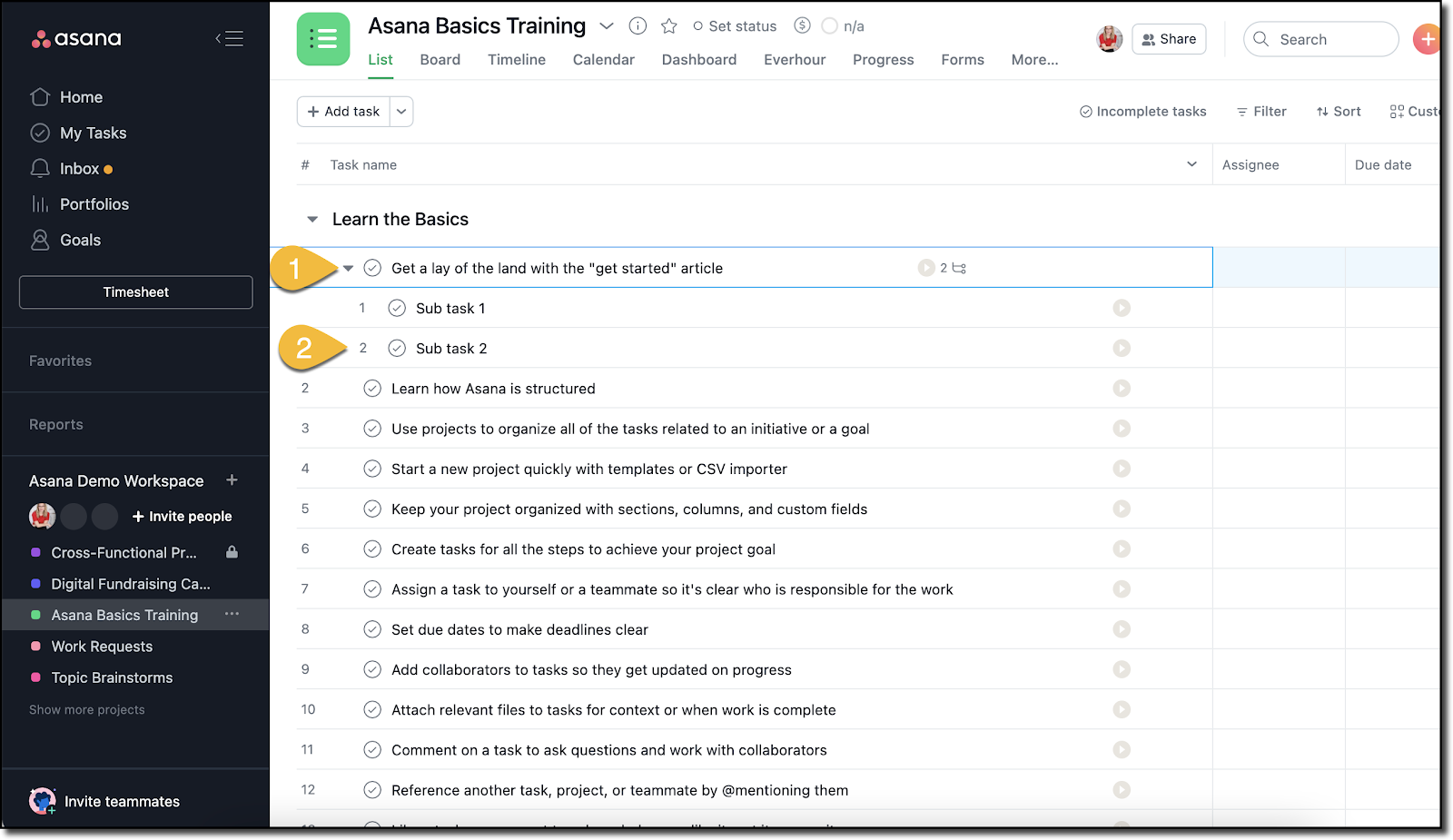Click Invite people in workspace
This screenshot has width=1453, height=840.
183,517
